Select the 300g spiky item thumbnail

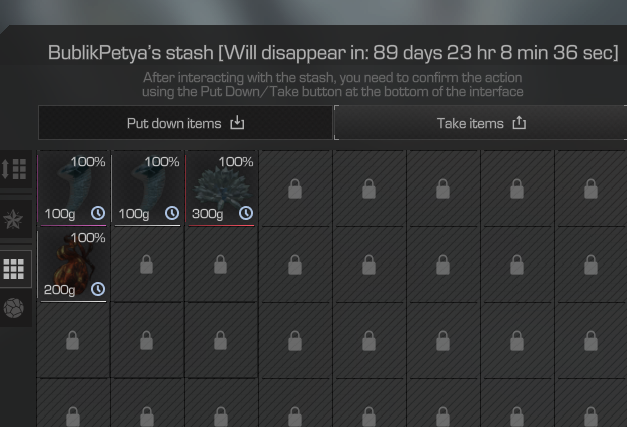tap(221, 188)
